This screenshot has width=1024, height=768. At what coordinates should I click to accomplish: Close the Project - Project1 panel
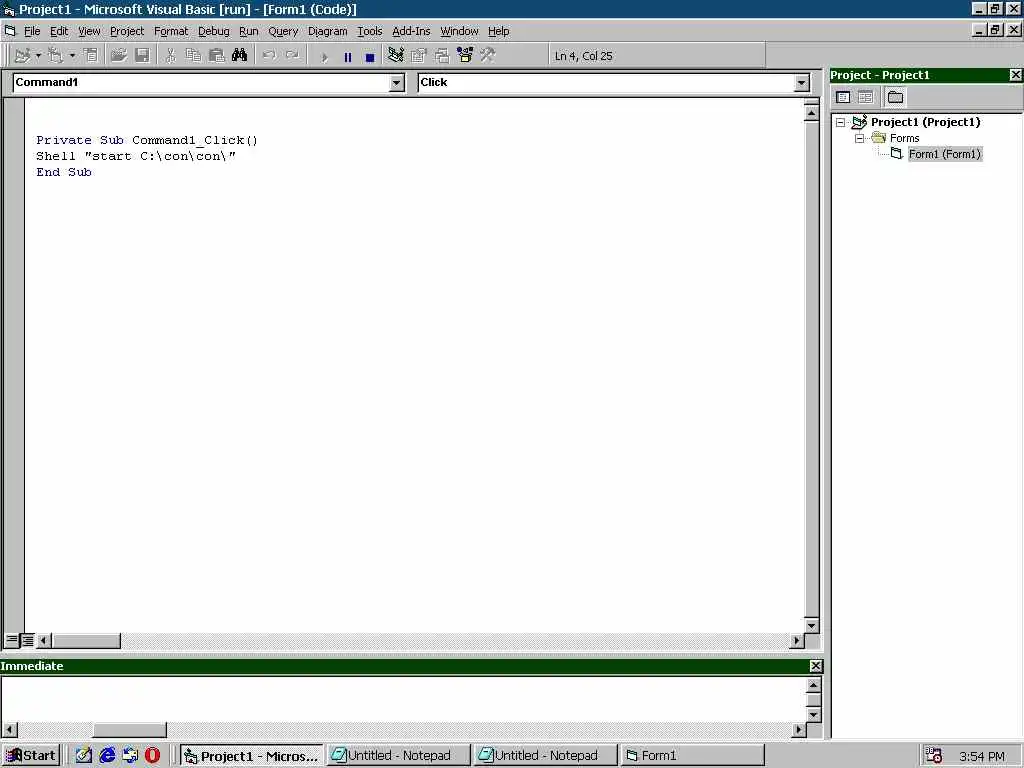pos(1016,75)
